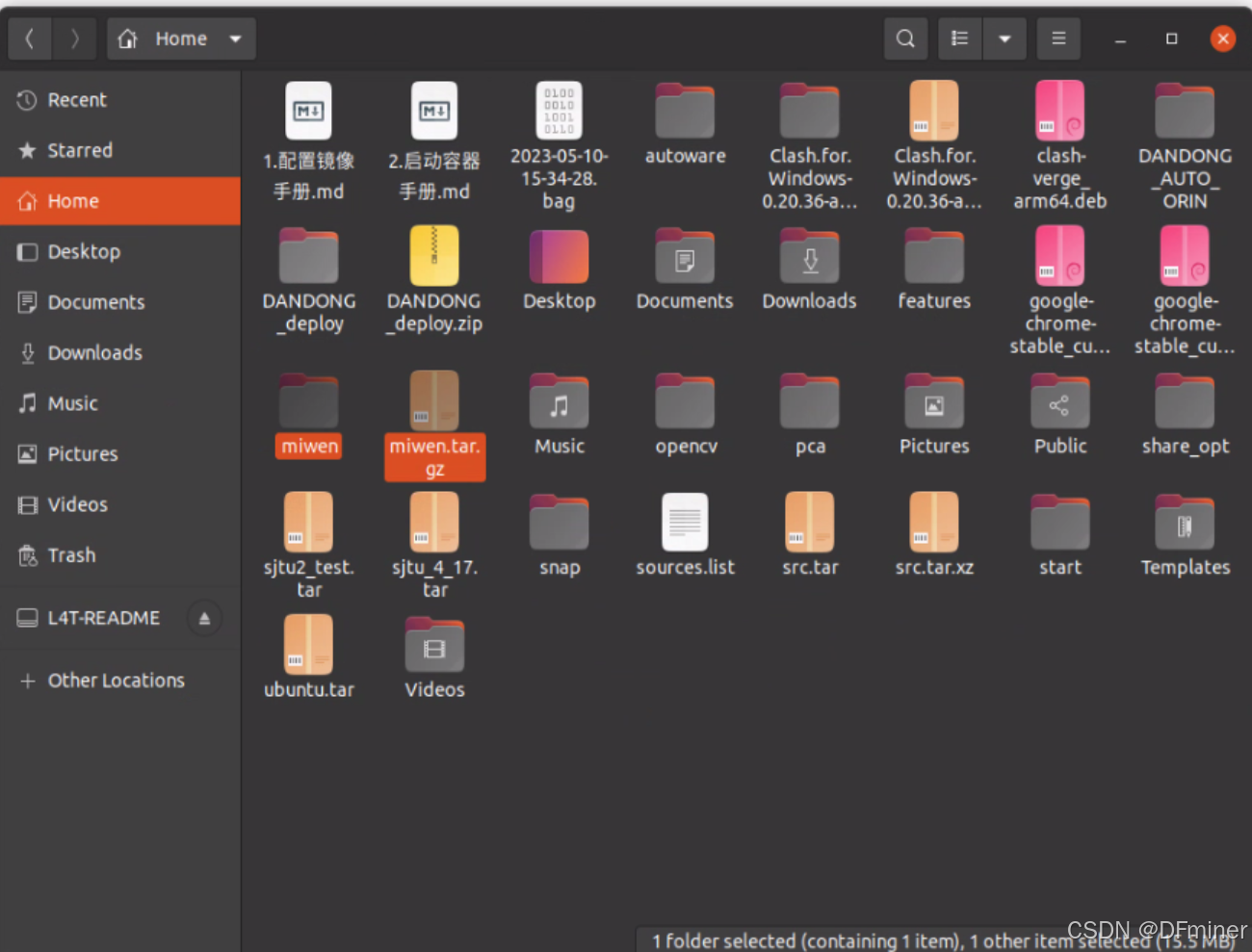
Task: Toggle list view button in header
Action: click(959, 39)
